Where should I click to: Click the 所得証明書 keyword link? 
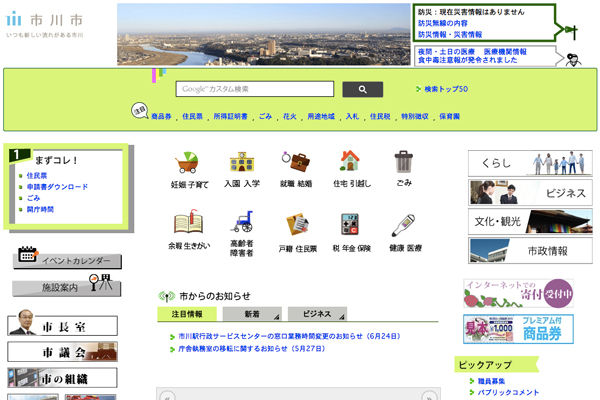point(230,116)
